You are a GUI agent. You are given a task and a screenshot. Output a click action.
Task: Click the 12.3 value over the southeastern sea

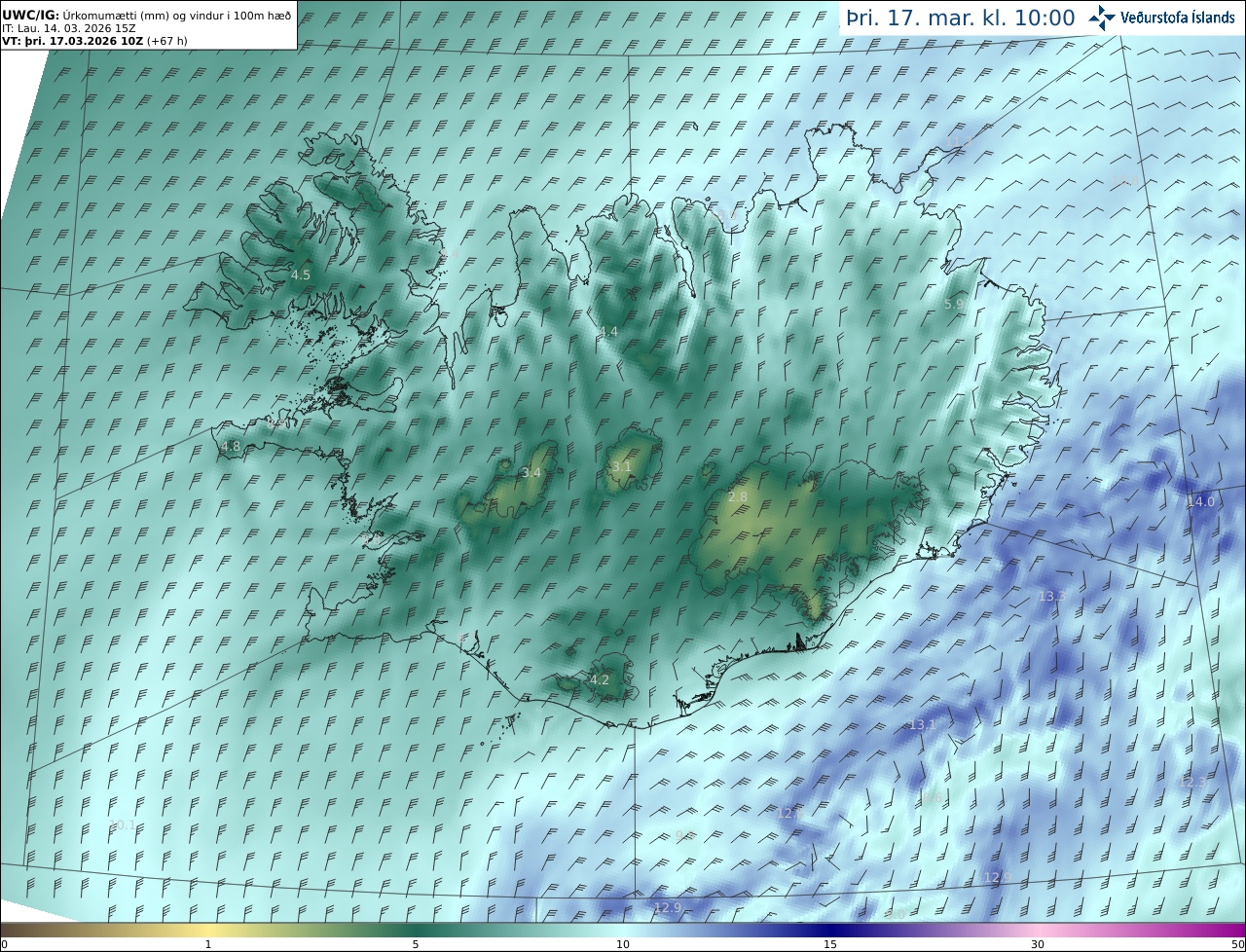(1192, 783)
